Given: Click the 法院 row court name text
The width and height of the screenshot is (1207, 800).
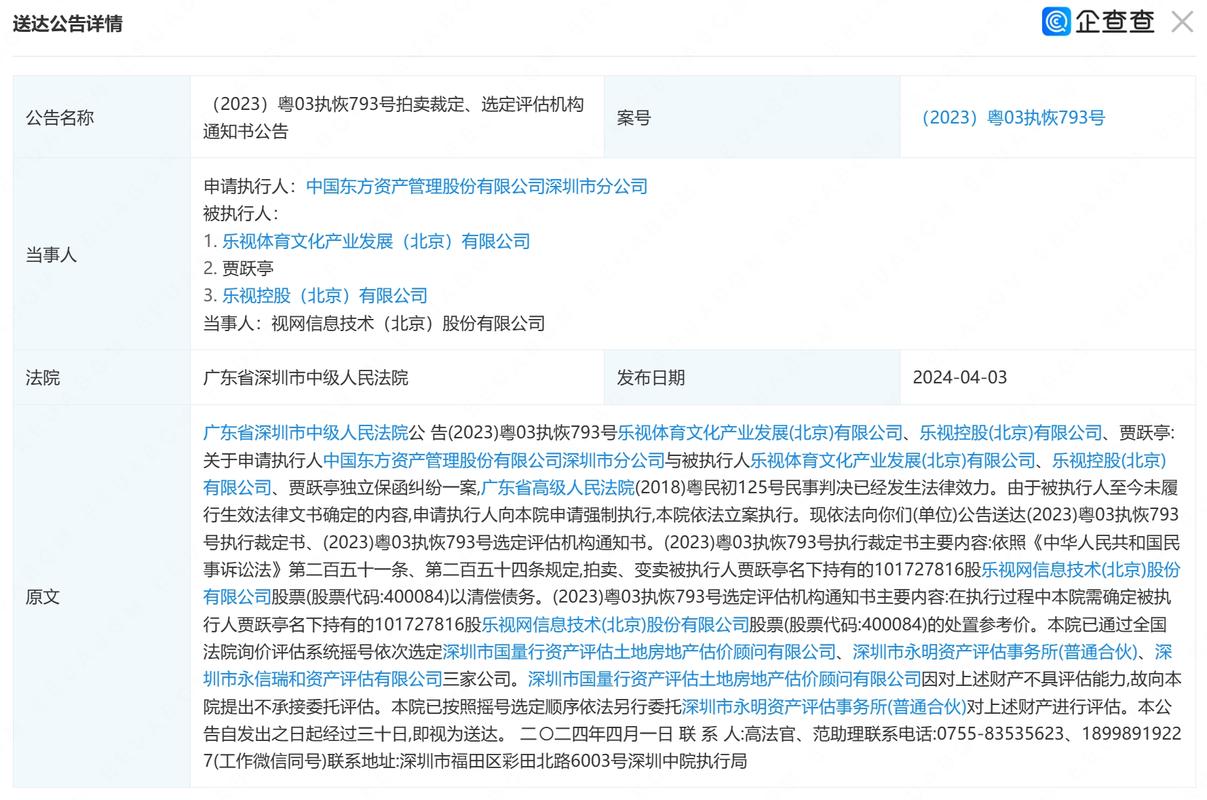Looking at the screenshot, I should click(304, 377).
